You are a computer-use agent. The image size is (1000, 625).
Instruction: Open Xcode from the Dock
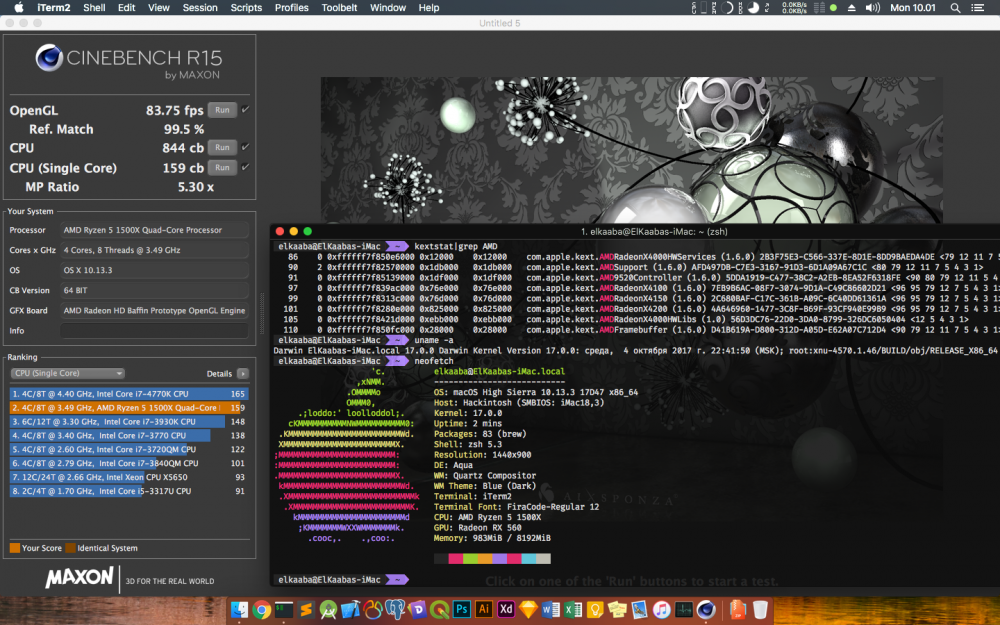point(350,610)
